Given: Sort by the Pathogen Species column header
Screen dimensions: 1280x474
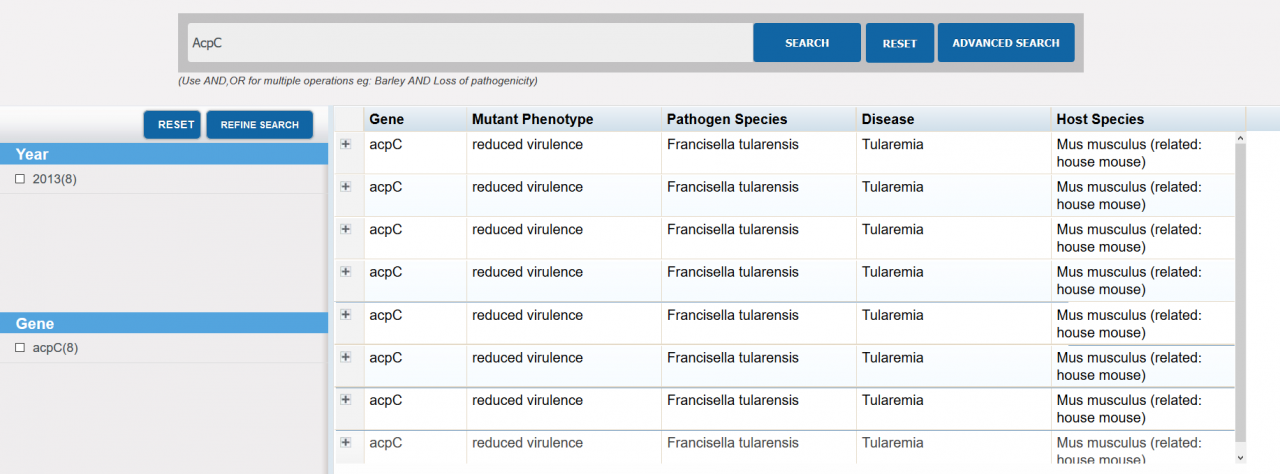Looking at the screenshot, I should click(727, 119).
